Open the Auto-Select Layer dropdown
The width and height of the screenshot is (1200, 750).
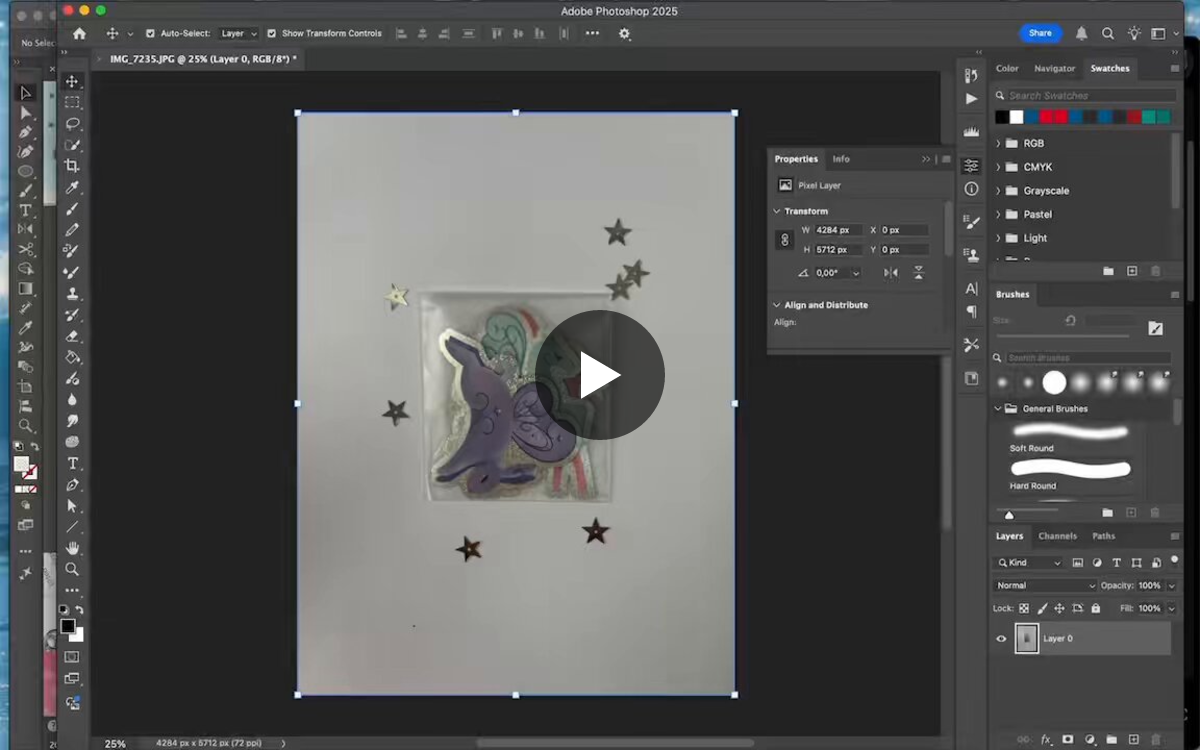[x=239, y=33]
